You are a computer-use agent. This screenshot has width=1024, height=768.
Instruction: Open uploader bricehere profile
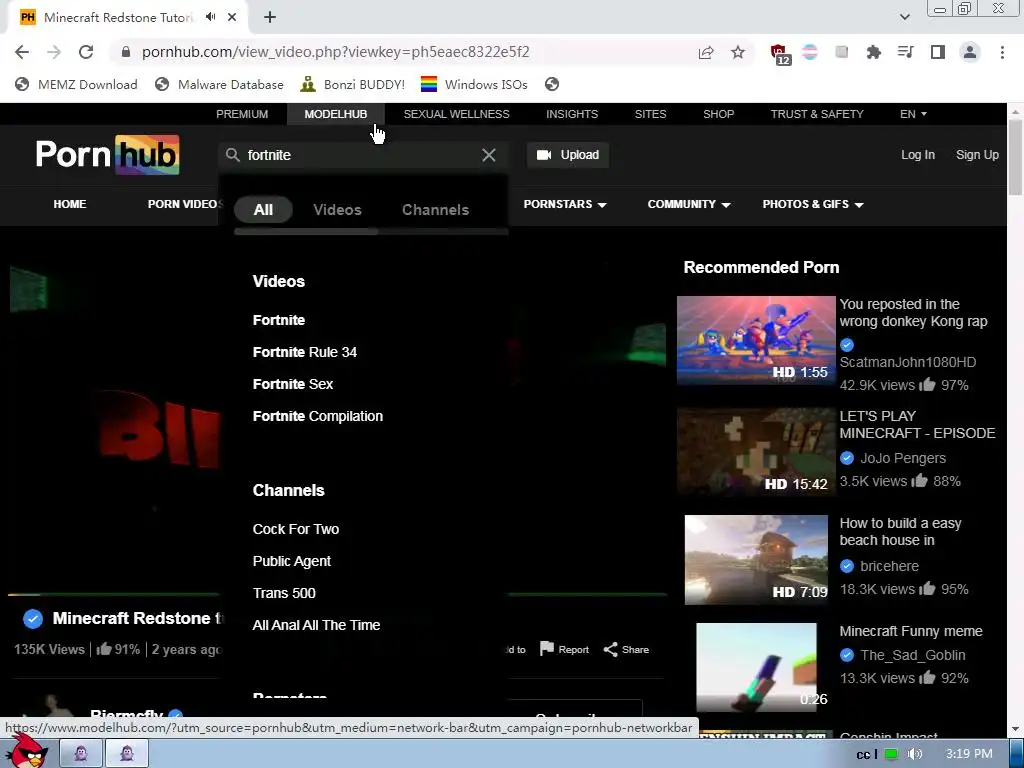click(889, 566)
